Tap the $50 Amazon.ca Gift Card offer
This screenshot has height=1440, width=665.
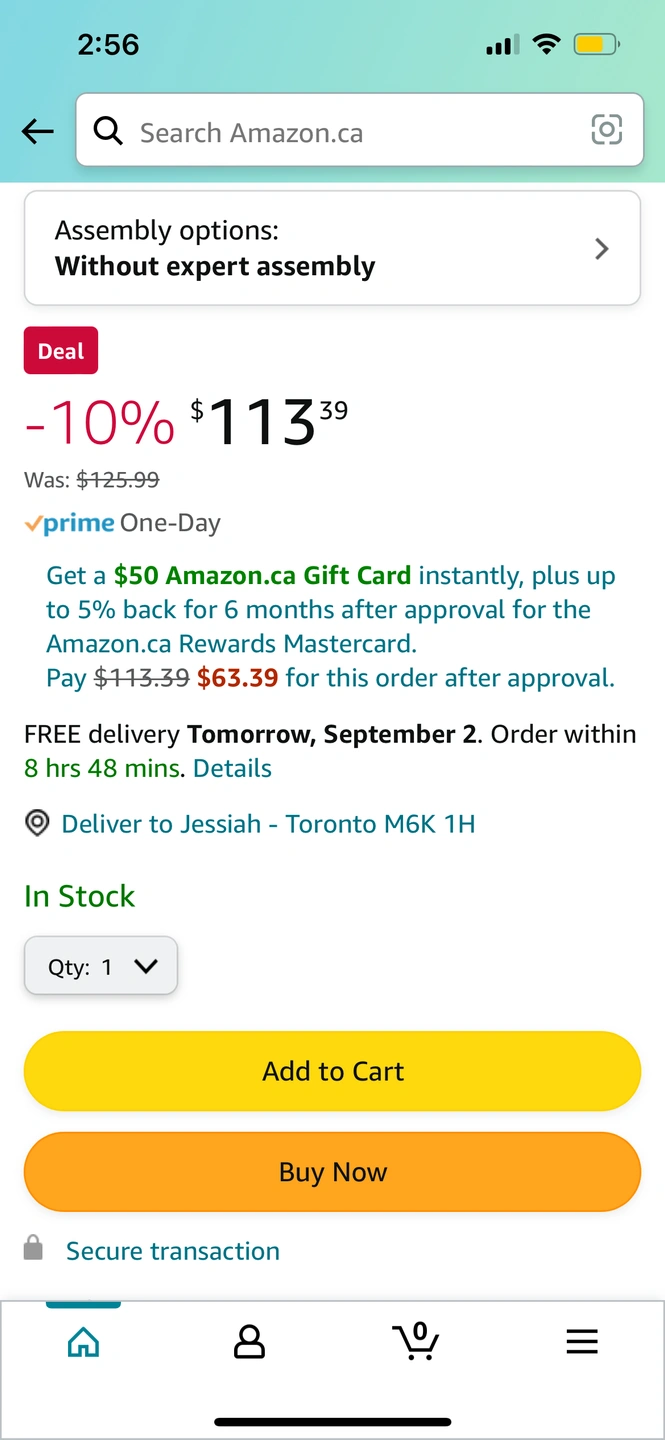pos(262,576)
